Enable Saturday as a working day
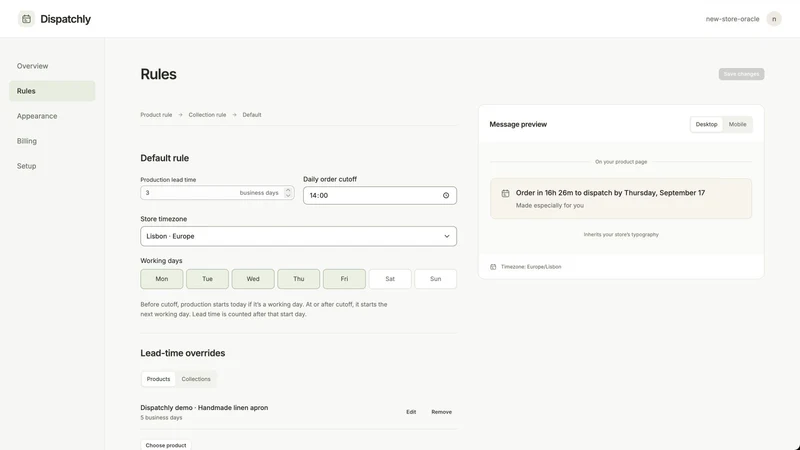The width and height of the screenshot is (800, 450). [x=390, y=279]
